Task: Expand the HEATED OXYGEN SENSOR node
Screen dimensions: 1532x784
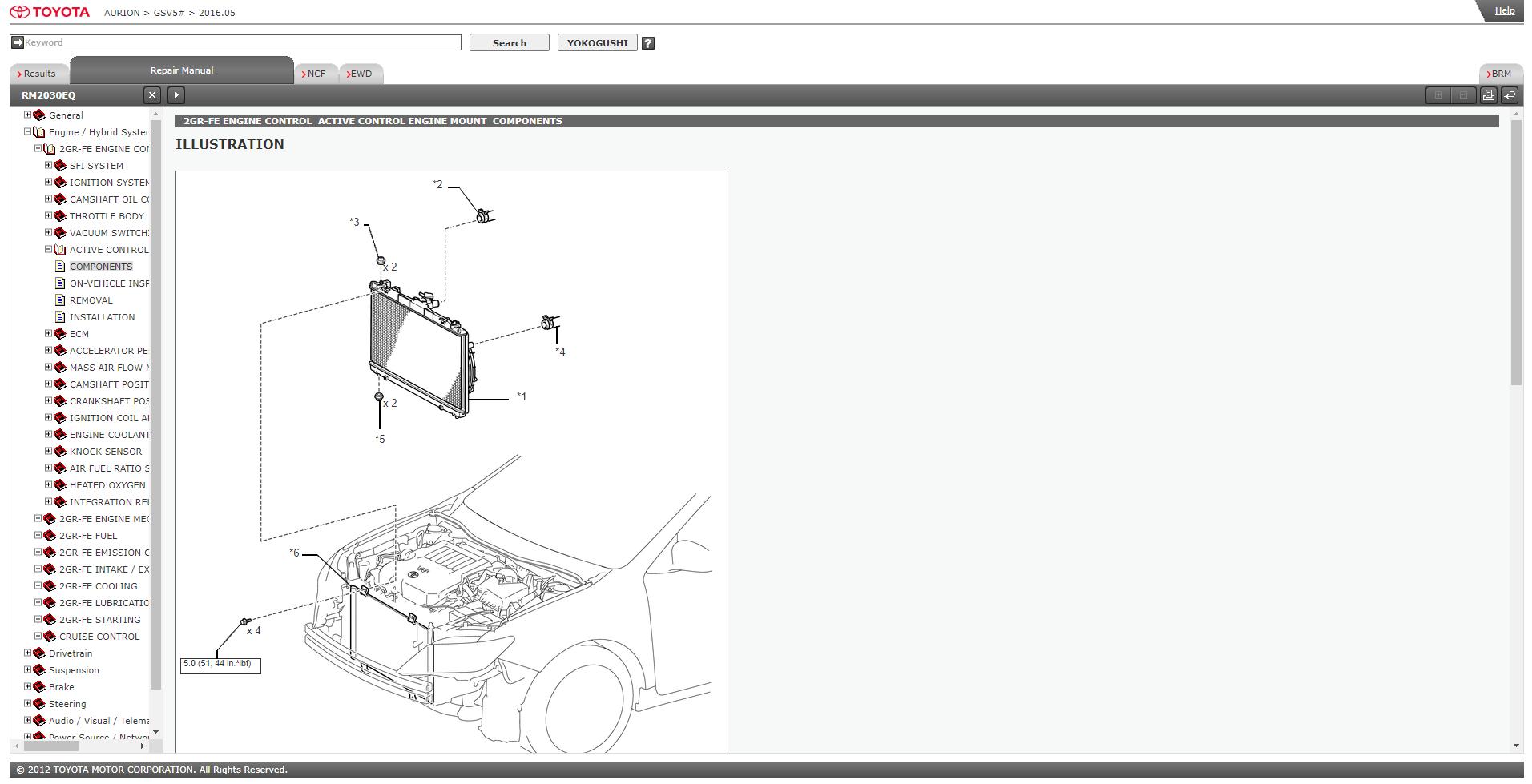Action: tap(48, 484)
